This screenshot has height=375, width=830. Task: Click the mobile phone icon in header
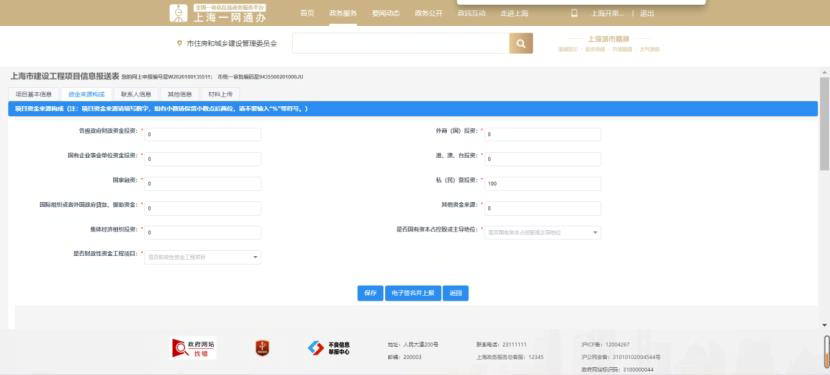pos(574,13)
